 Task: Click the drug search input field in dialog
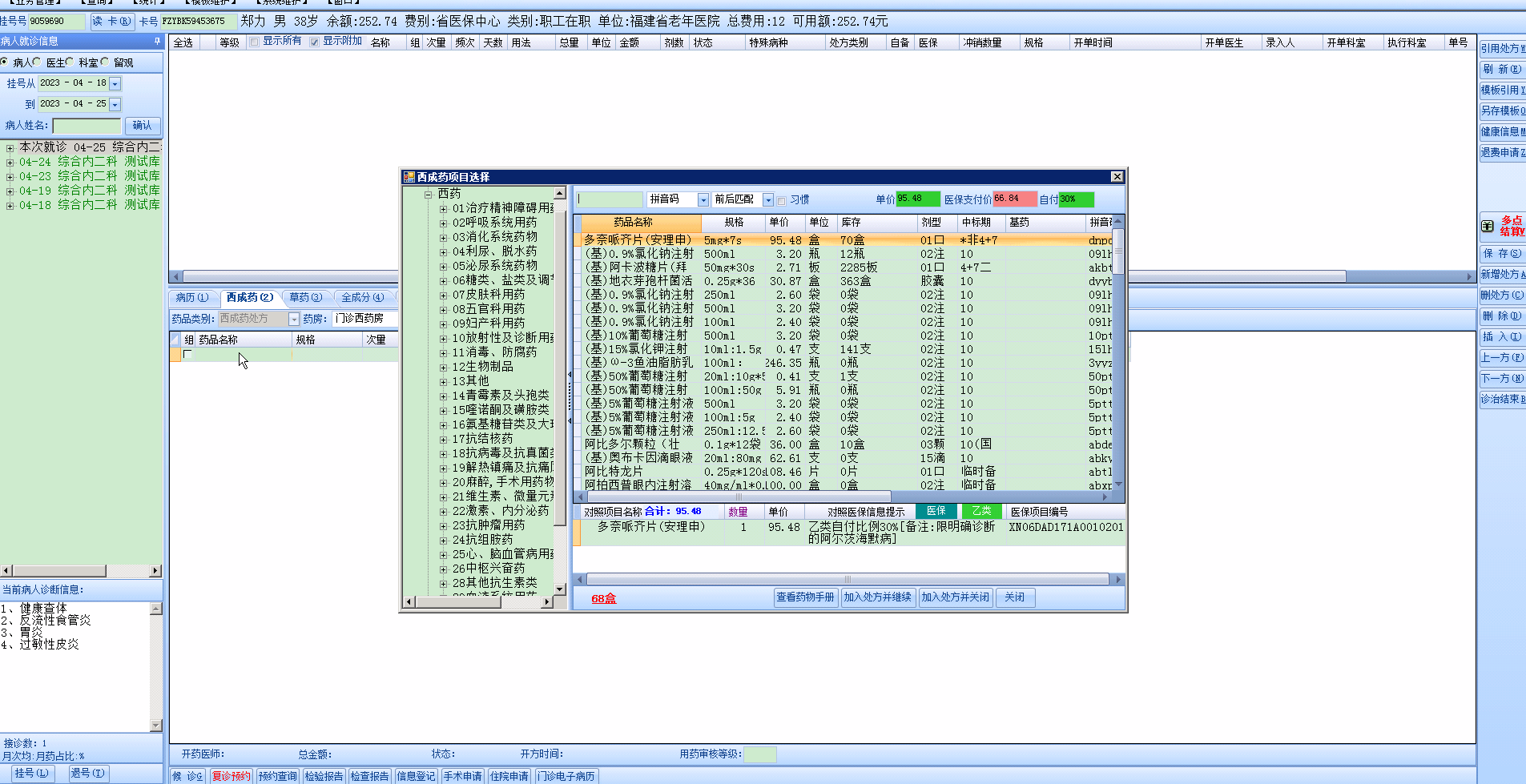click(x=610, y=199)
